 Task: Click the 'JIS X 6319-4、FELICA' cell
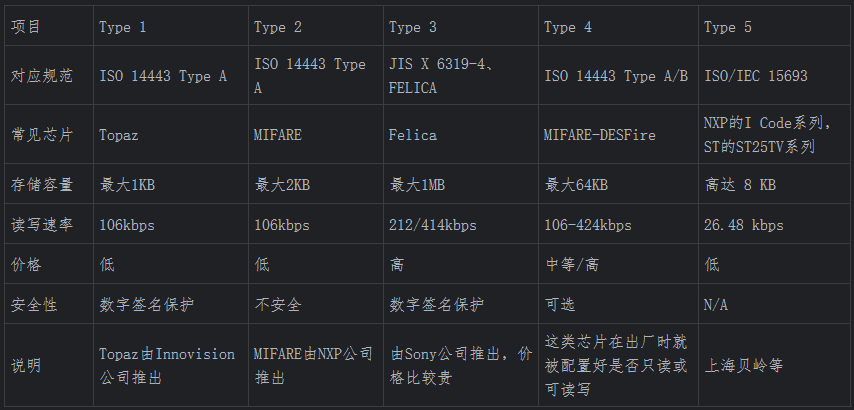pos(440,76)
